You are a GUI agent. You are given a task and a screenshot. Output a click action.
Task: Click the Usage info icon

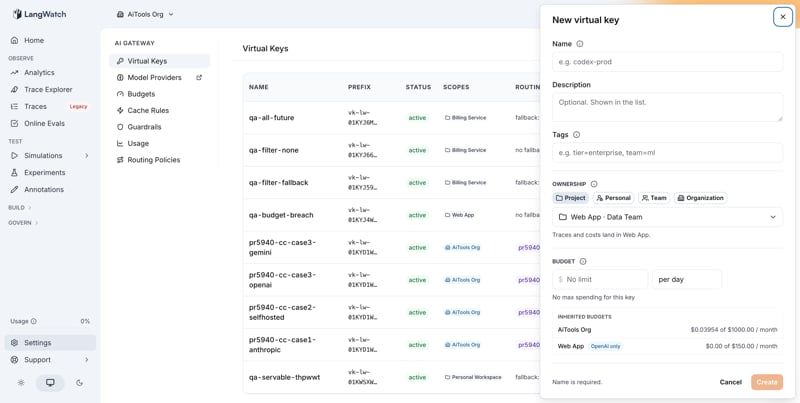pos(34,321)
